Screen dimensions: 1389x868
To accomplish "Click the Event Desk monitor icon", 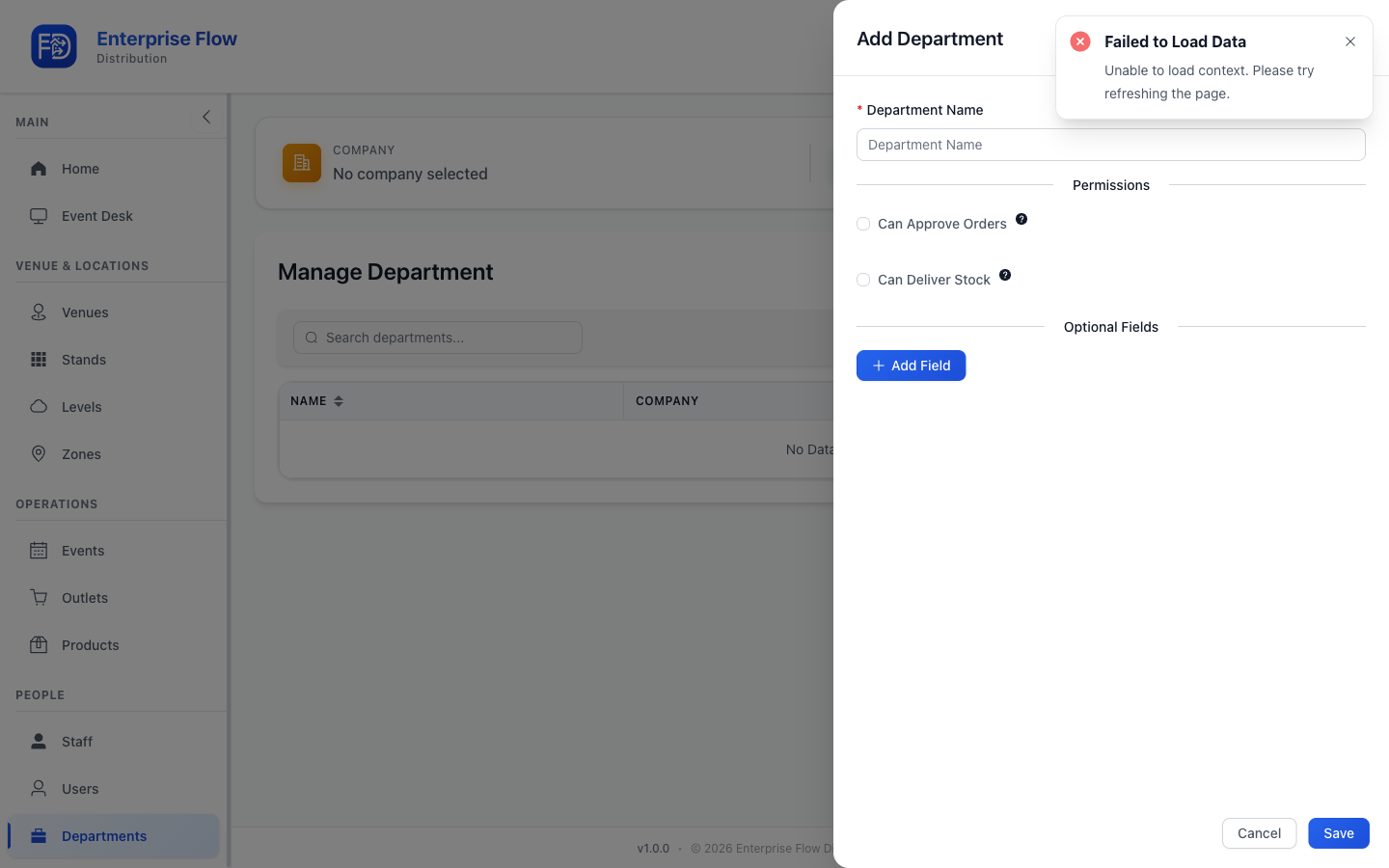I will coord(39,216).
